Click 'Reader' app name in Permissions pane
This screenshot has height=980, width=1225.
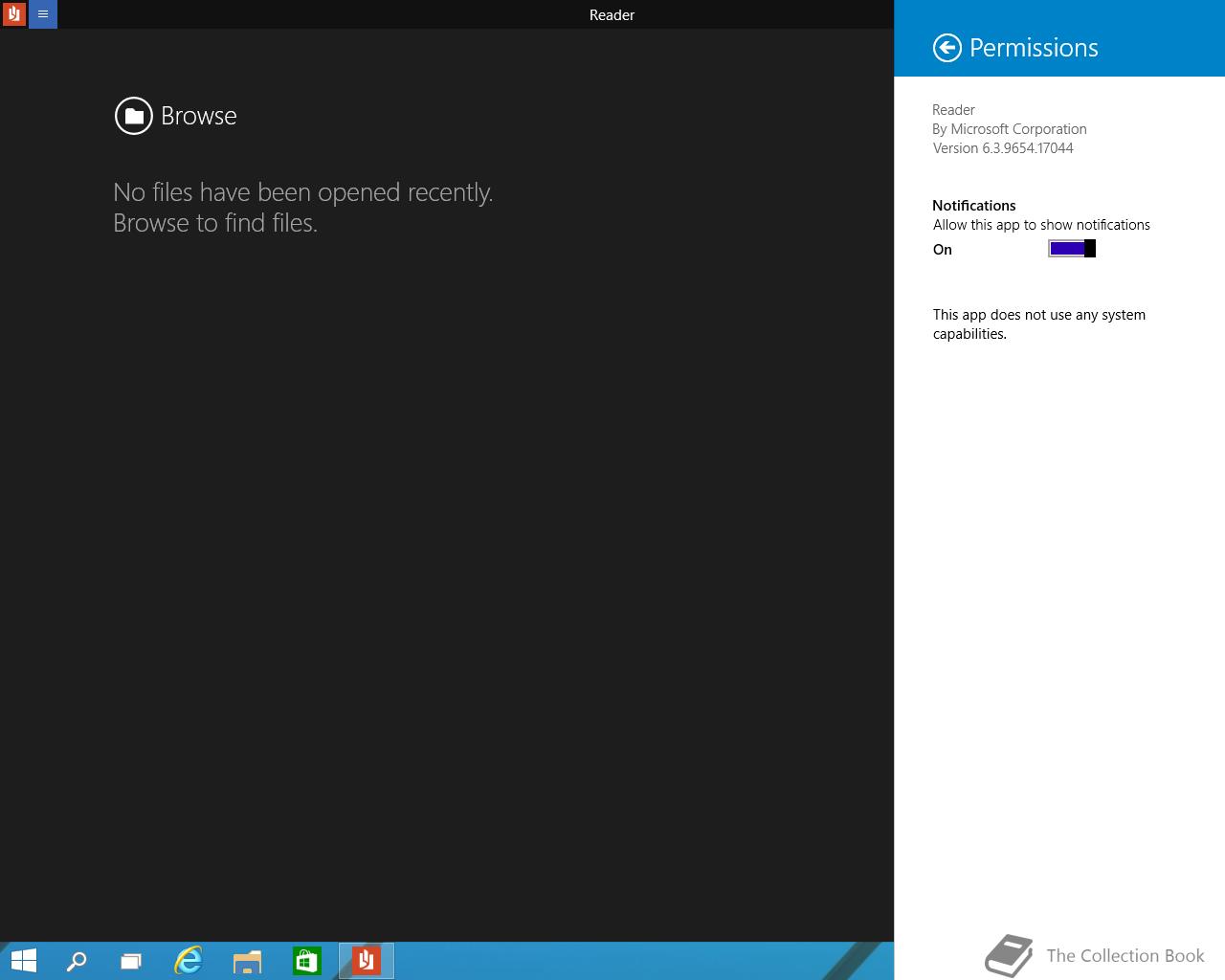pyautogui.click(x=953, y=110)
